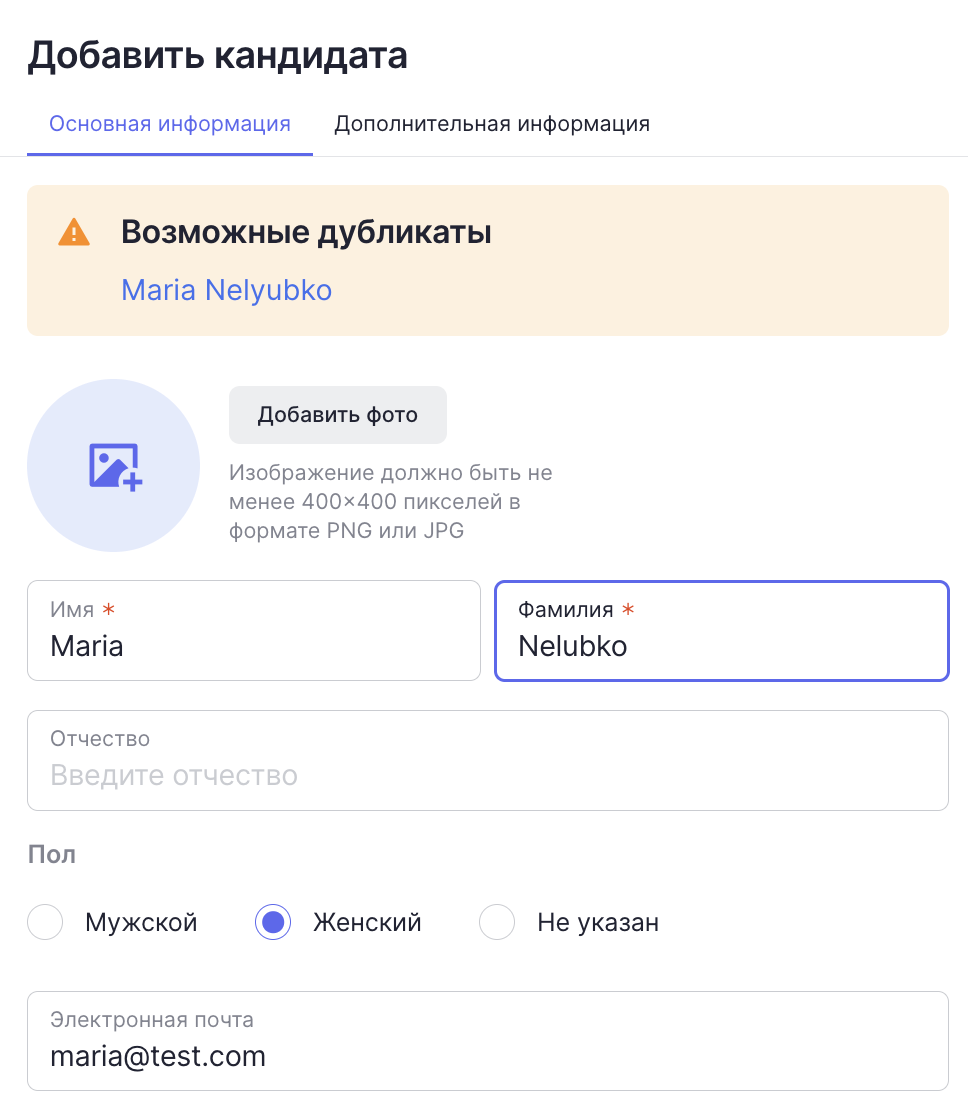Click the Пол section label
Image resolution: width=968 pixels, height=1106 pixels.
pos(52,854)
